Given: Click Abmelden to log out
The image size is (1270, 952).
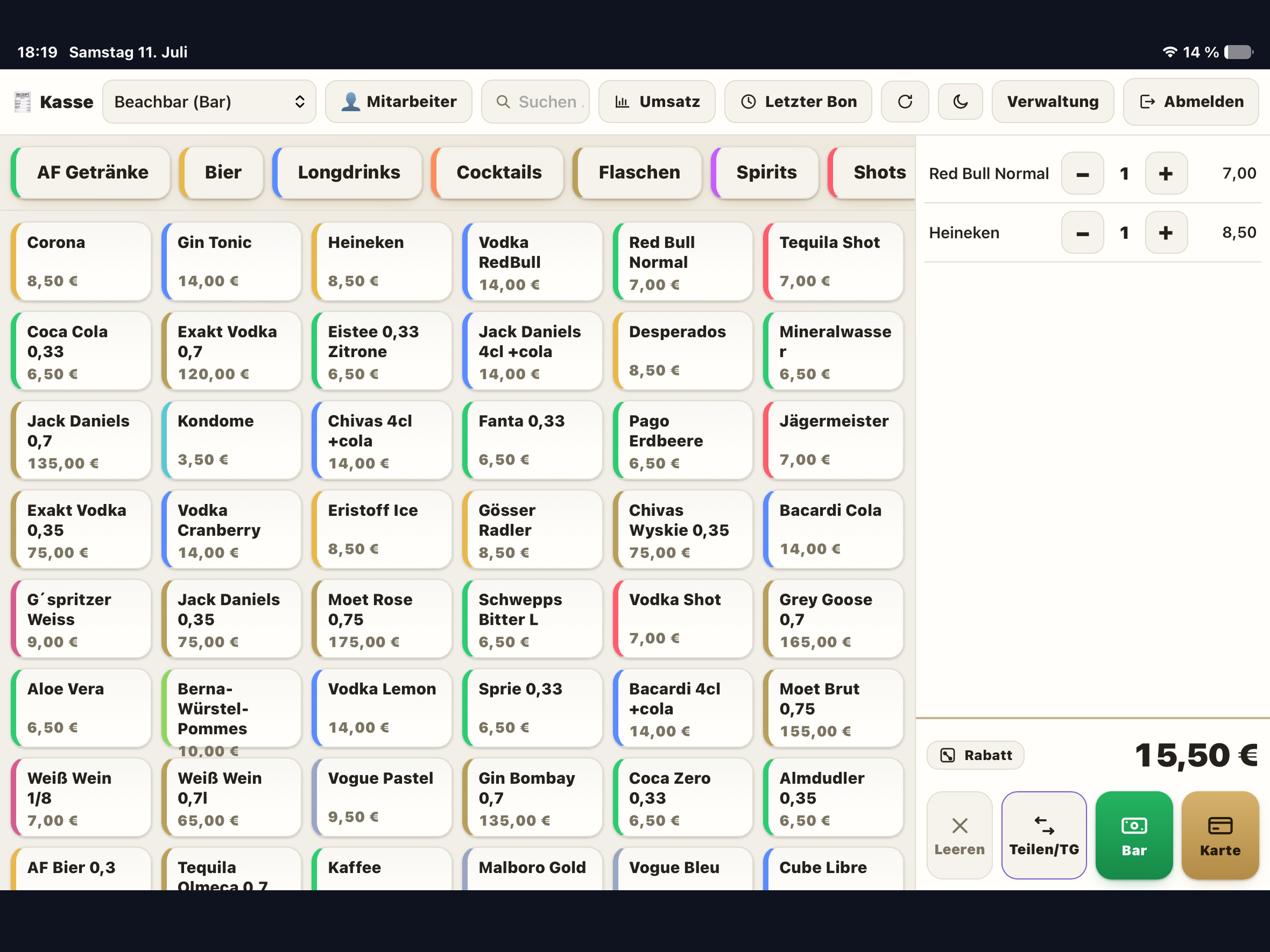Looking at the screenshot, I should 1191,102.
